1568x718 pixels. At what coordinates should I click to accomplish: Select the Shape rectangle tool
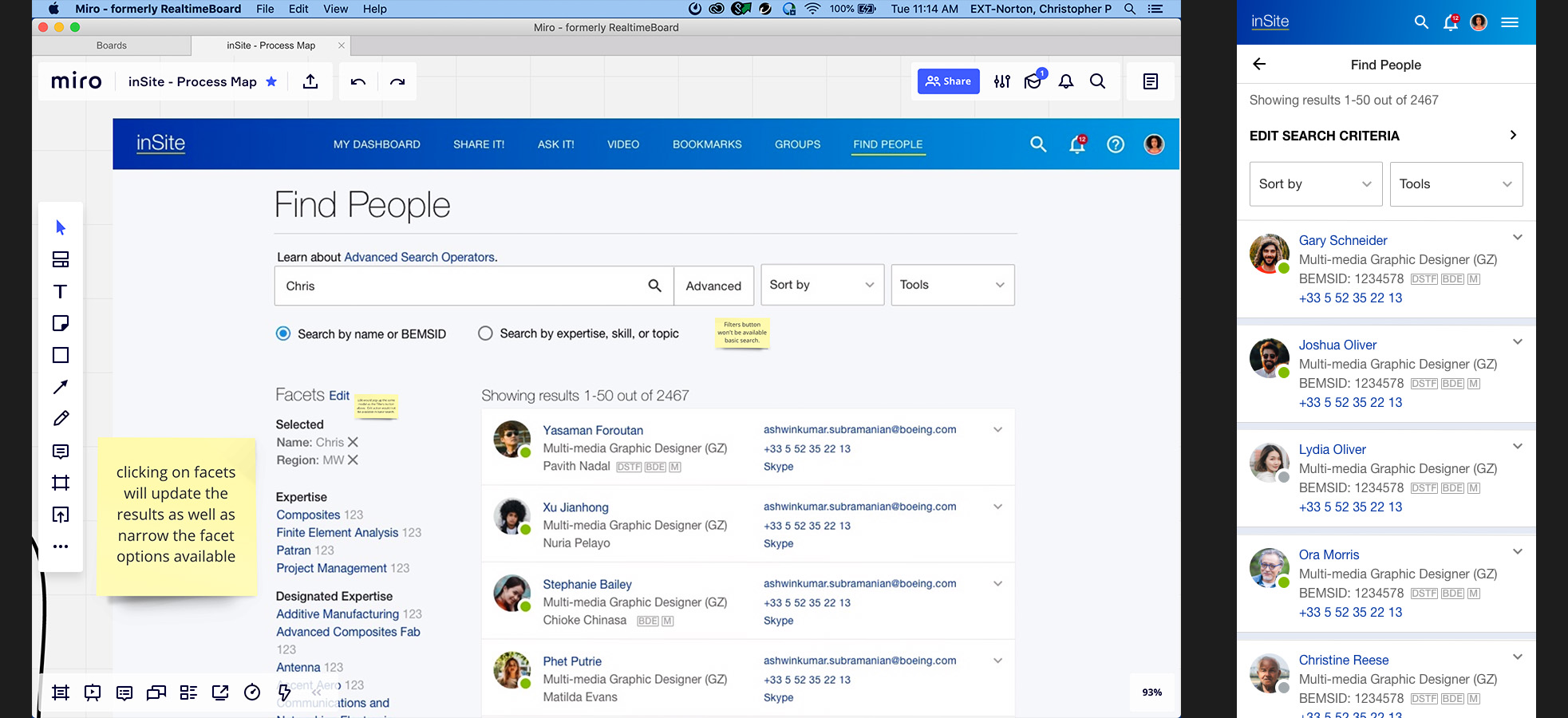point(61,355)
